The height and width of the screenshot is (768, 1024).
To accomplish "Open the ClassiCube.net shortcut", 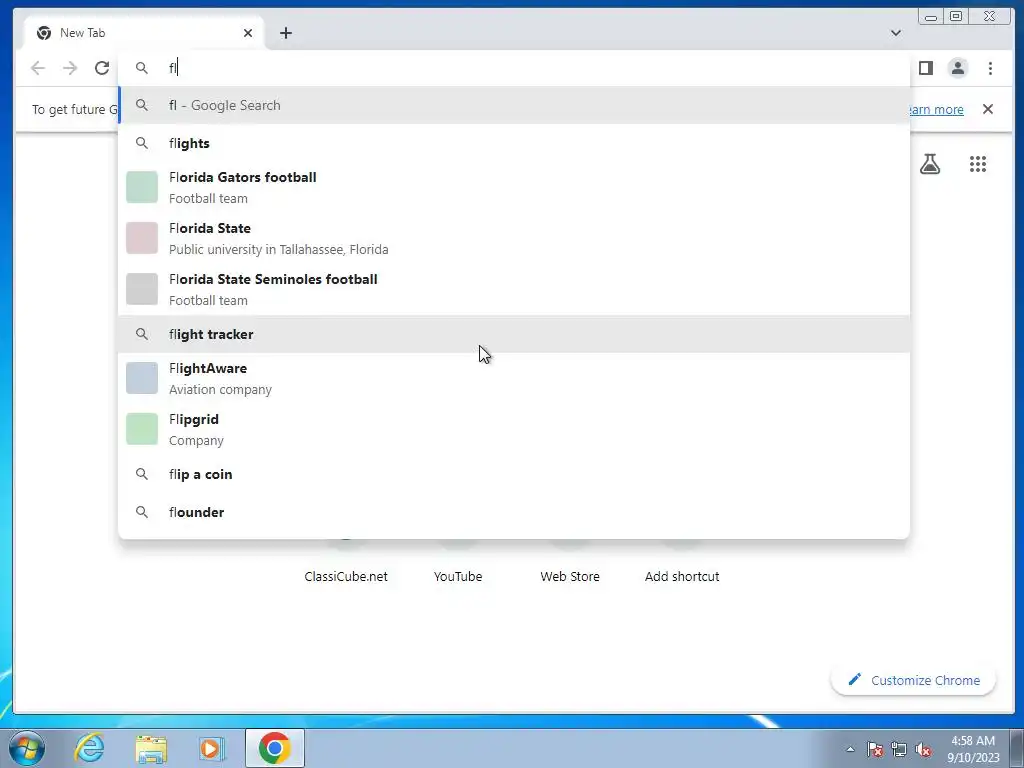I will coord(345,576).
